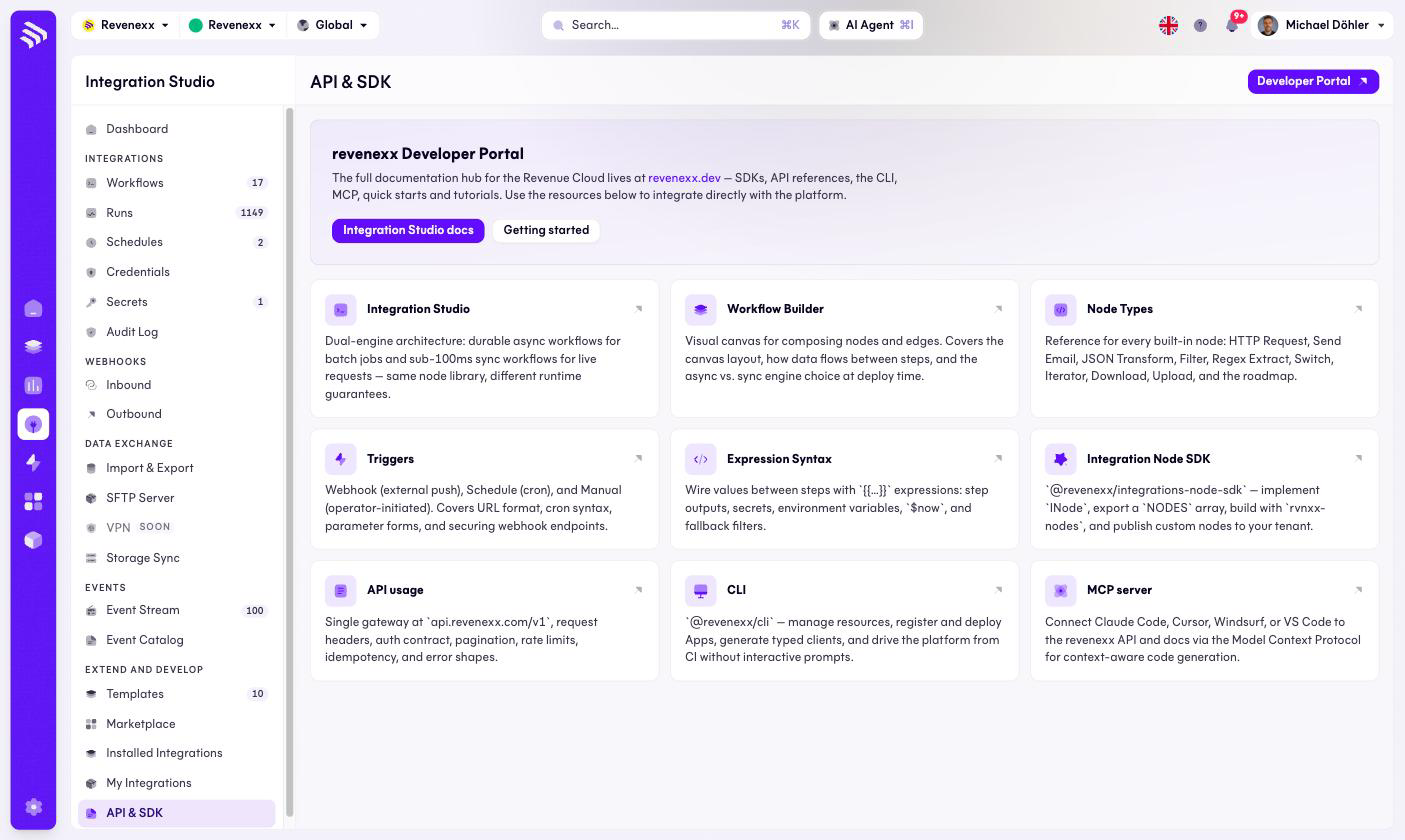The image size is (1405, 840).
Task: Open the MCP server card arrow icon
Action: pyautogui.click(x=1359, y=590)
